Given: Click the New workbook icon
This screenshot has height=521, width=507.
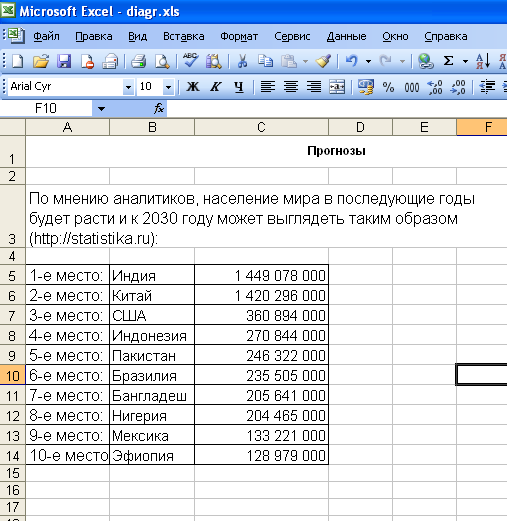Looking at the screenshot, I should pos(17,61).
